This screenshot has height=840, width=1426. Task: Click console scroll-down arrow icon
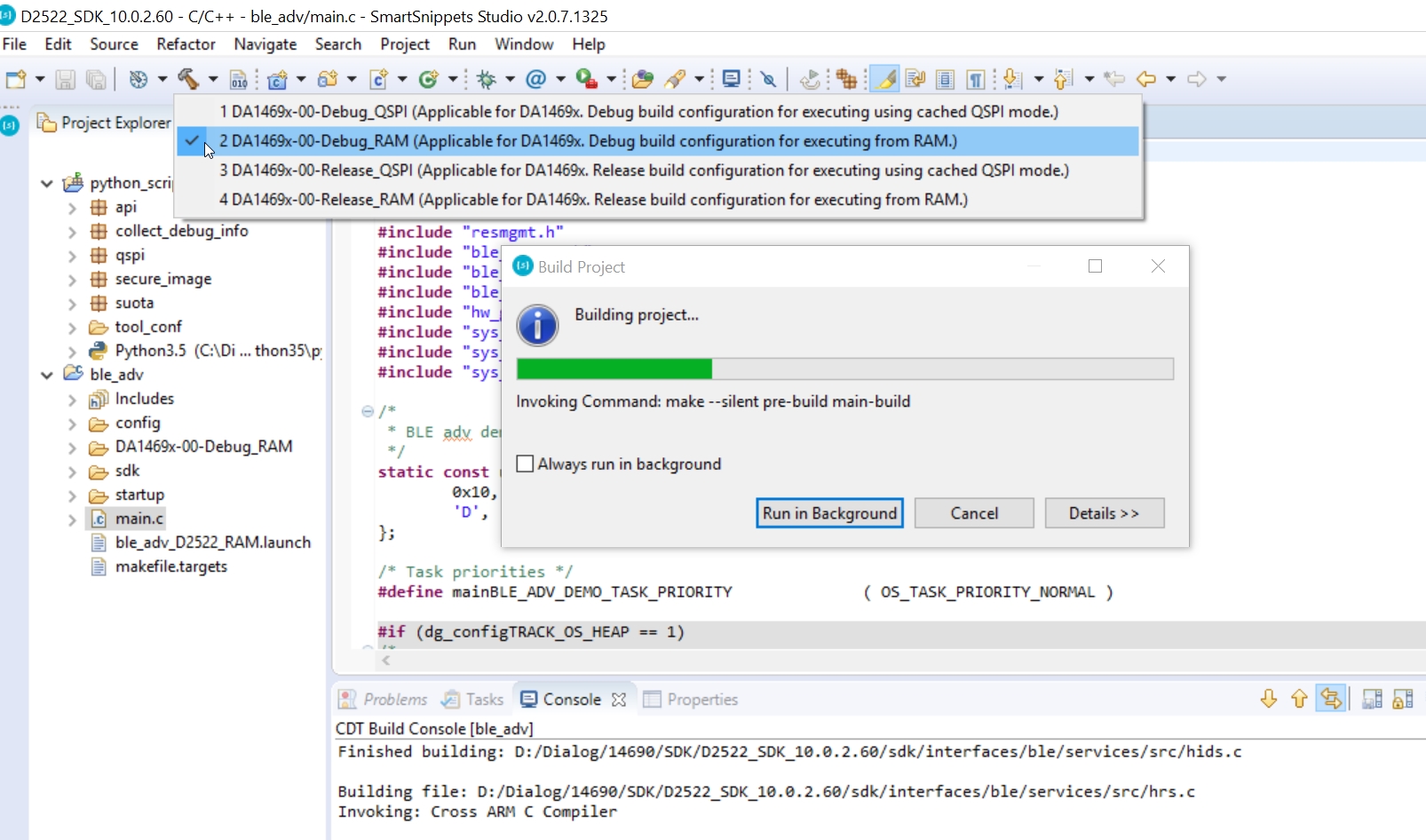(x=1269, y=699)
